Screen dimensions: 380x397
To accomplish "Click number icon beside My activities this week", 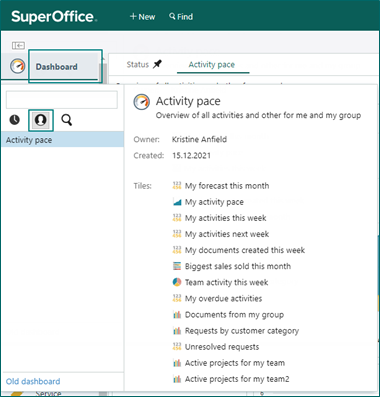I will (x=177, y=218).
